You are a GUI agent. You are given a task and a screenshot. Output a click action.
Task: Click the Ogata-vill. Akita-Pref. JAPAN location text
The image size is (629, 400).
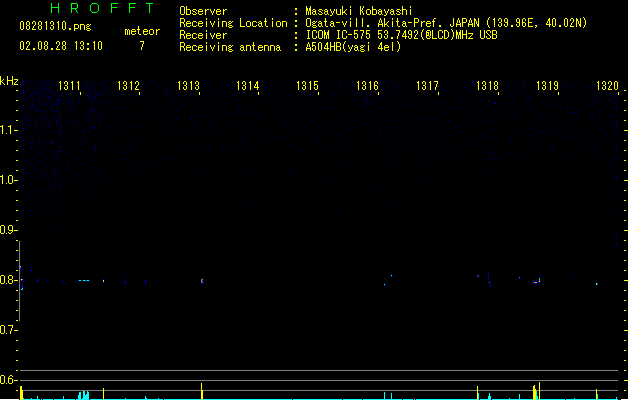446,23
